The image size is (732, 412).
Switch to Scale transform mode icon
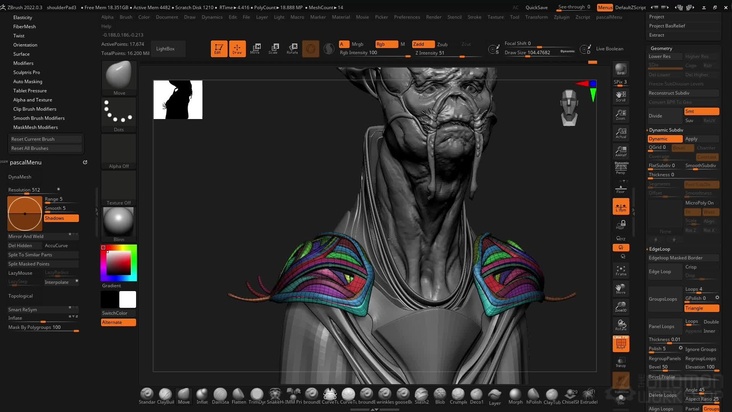pyautogui.click(x=274, y=49)
